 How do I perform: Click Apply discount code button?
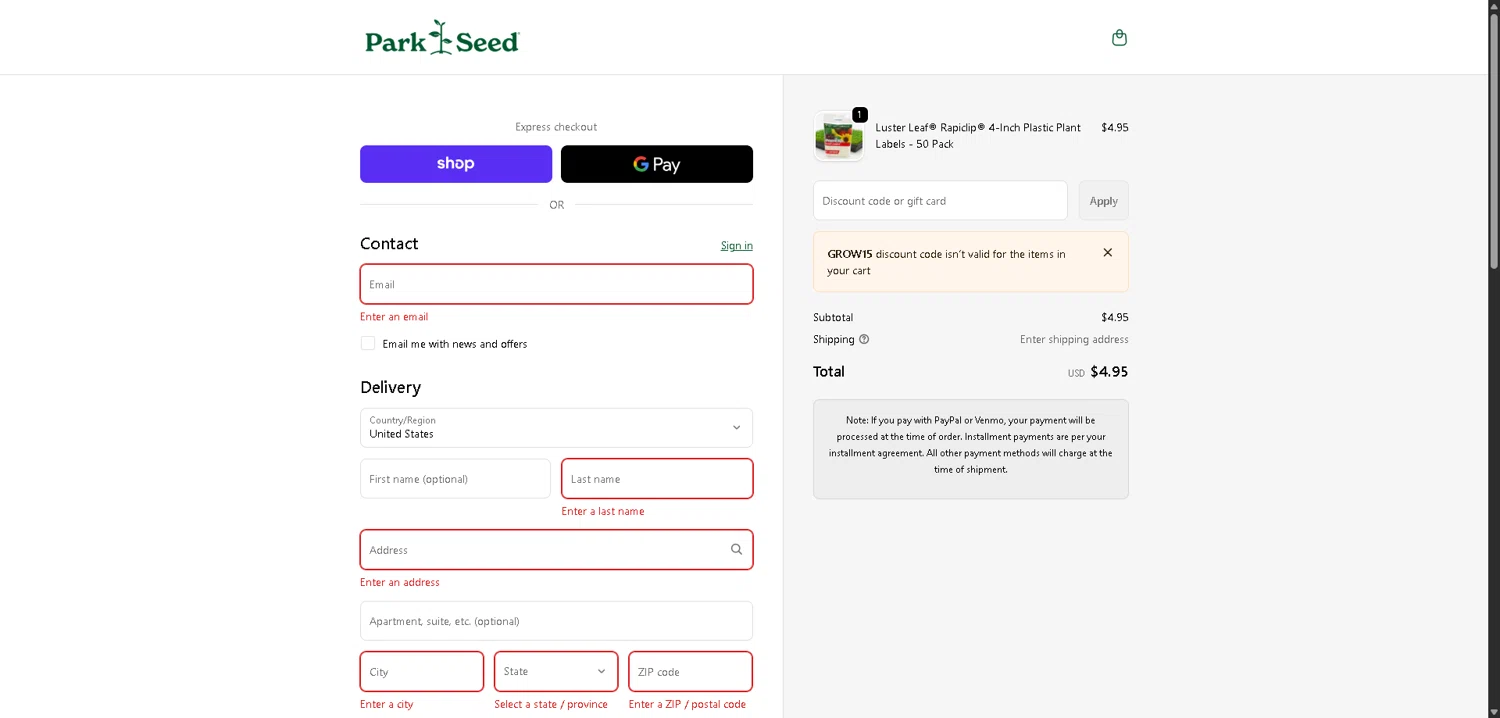1103,201
